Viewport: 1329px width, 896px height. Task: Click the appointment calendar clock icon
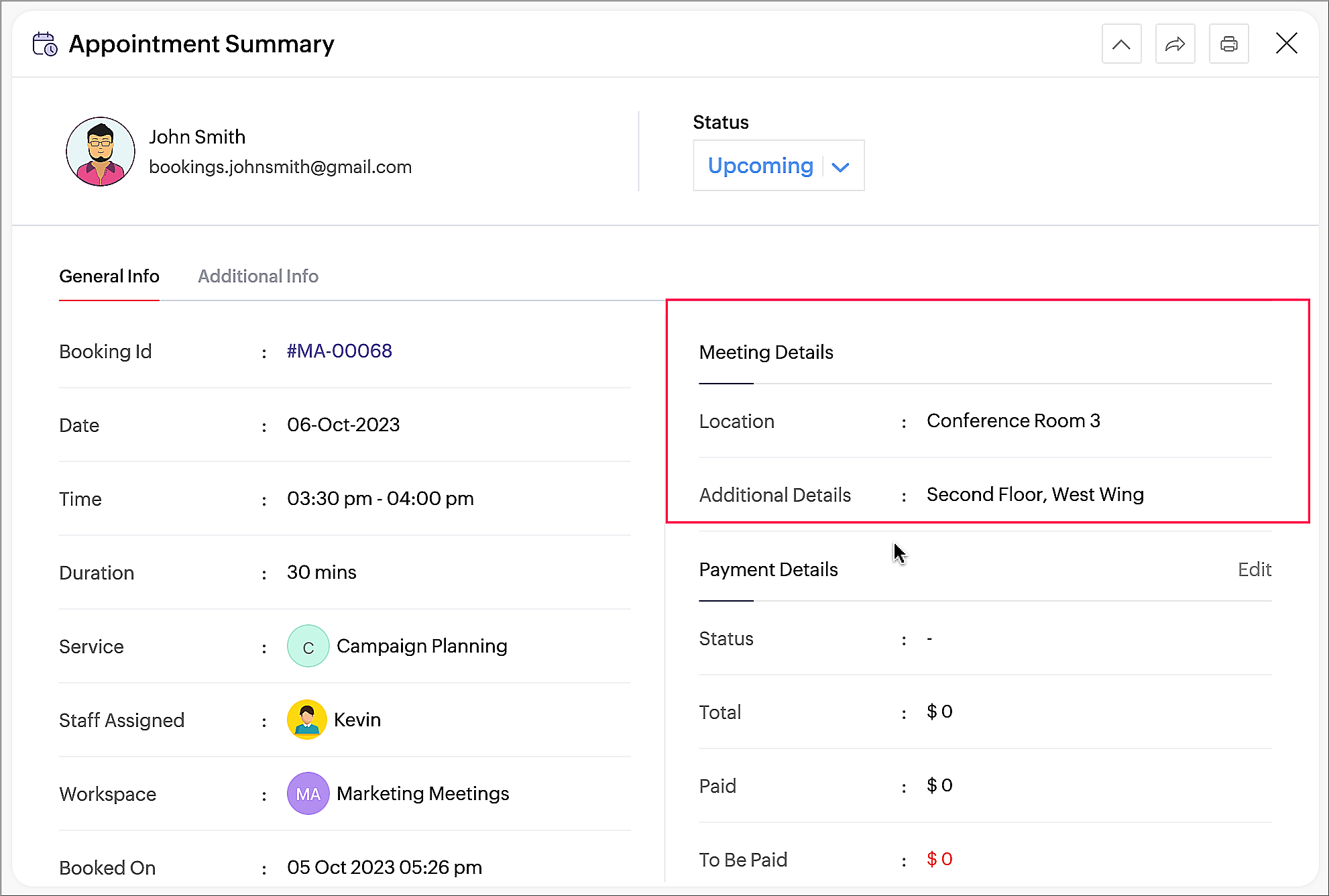[45, 44]
